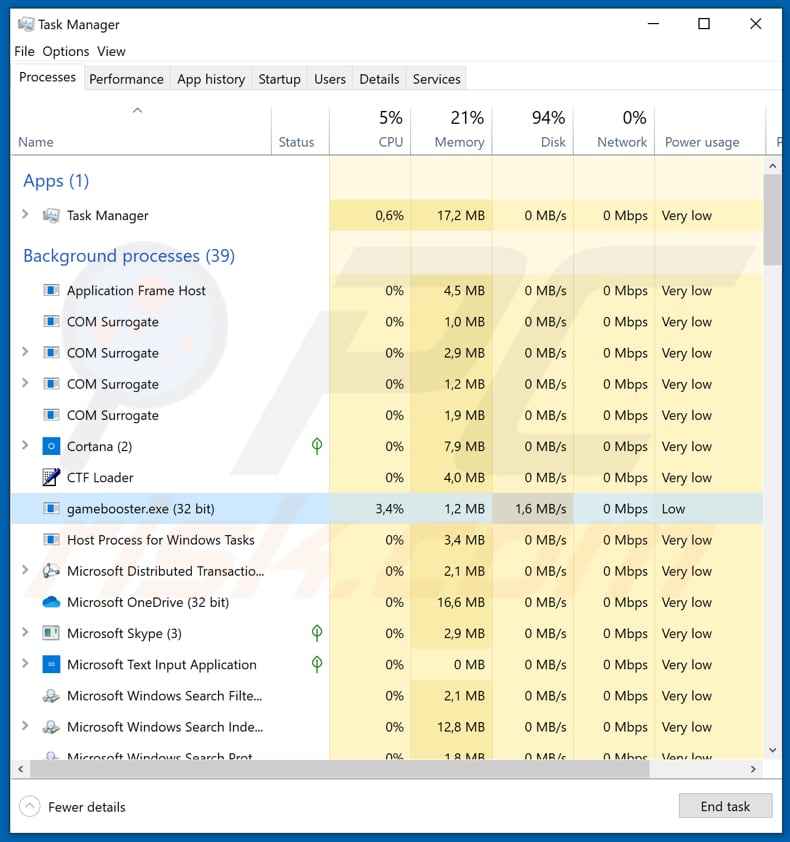Viewport: 790px width, 842px height.
Task: Open the Options menu
Action: point(66,52)
